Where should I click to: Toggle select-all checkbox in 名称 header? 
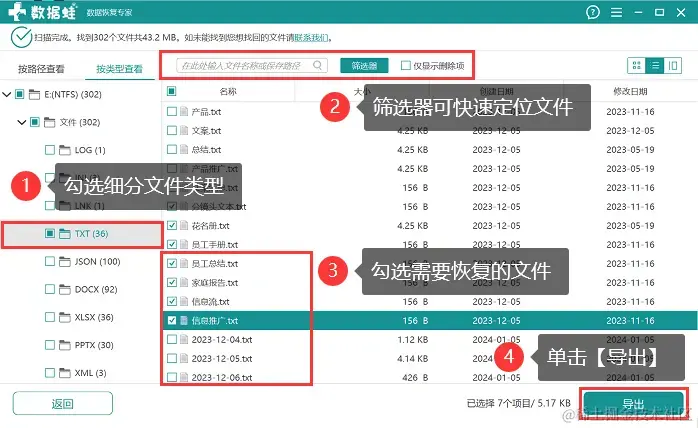point(171,91)
